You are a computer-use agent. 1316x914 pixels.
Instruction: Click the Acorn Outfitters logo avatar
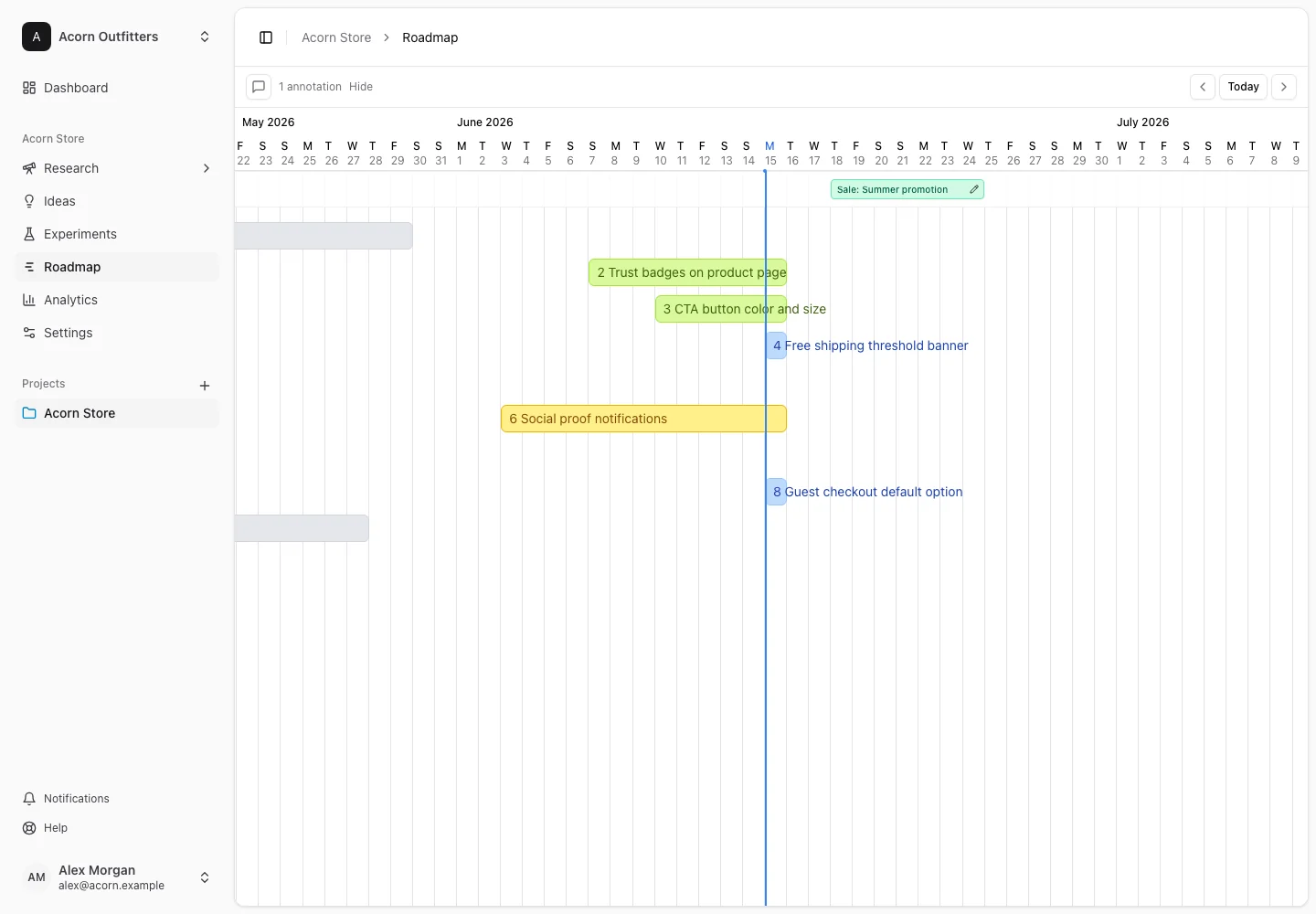[37, 37]
